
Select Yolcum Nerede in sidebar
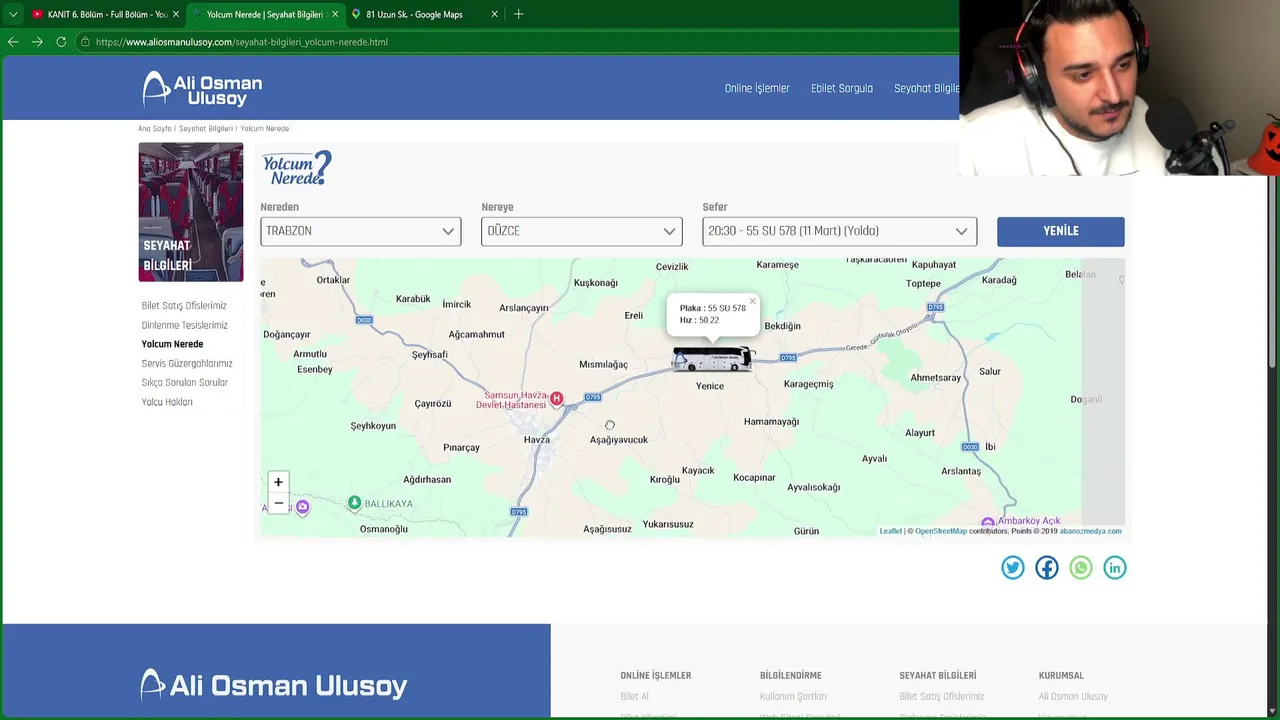click(x=172, y=344)
